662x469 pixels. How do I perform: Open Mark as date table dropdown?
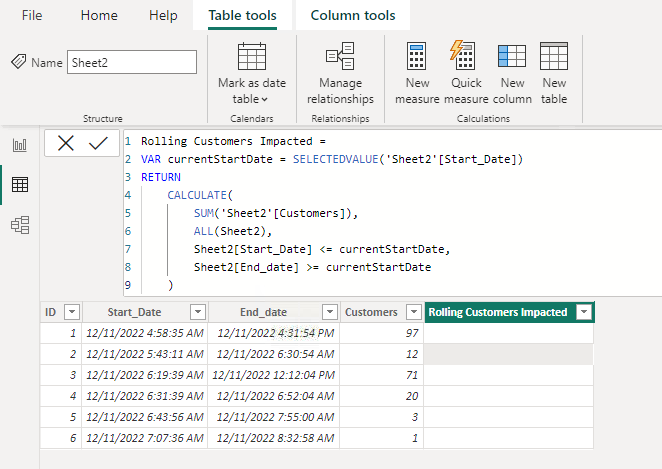252,74
